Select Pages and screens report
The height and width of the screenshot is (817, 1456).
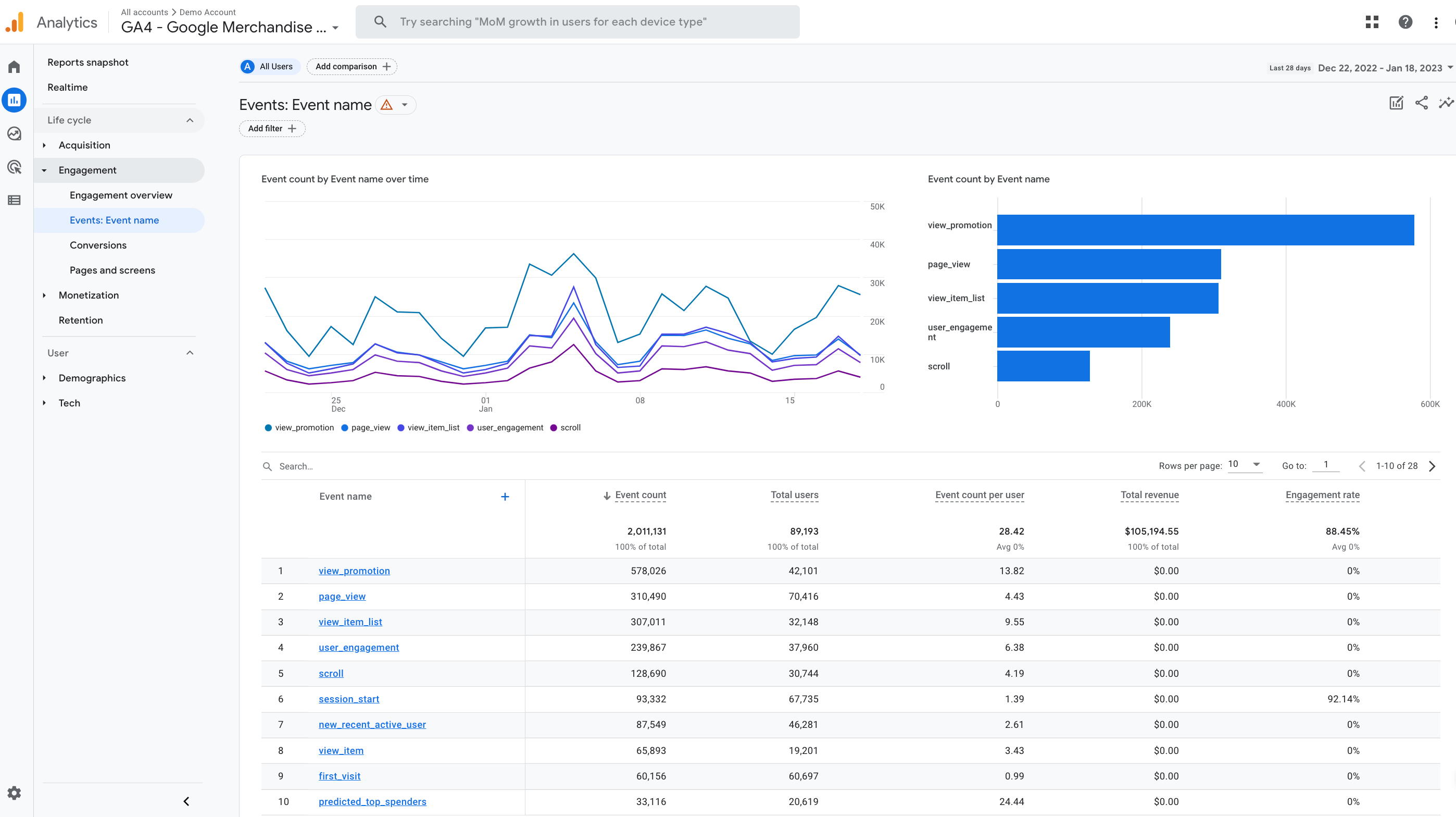[112, 270]
